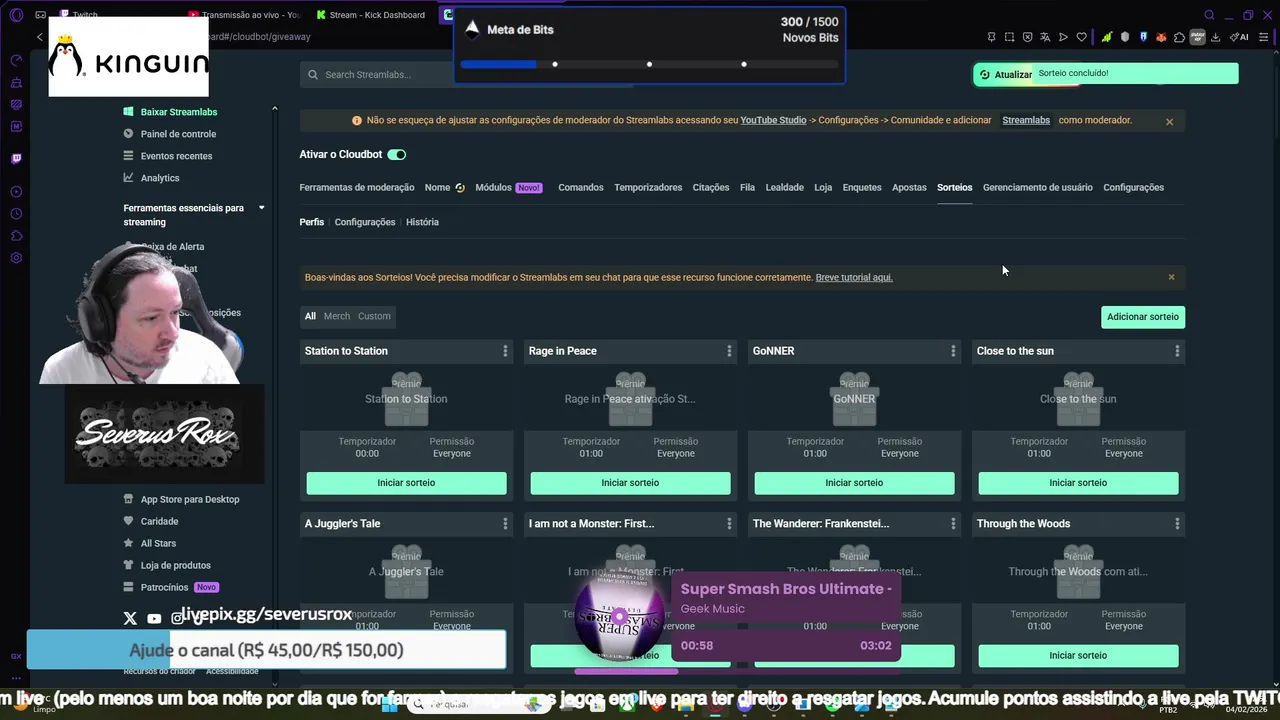1280x720 pixels.
Task: Start the Rage in Peace giveaway
Action: 630,483
